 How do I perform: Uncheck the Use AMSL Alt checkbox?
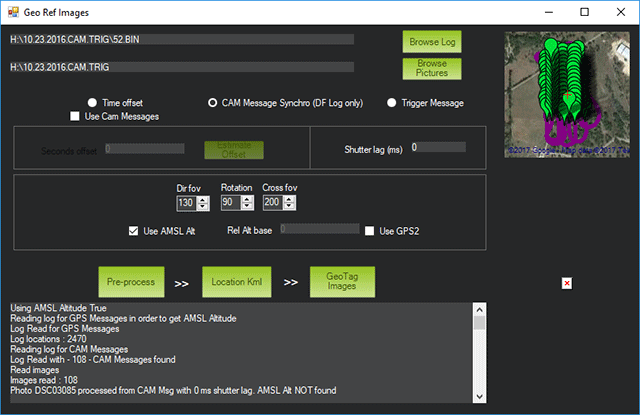tap(134, 231)
